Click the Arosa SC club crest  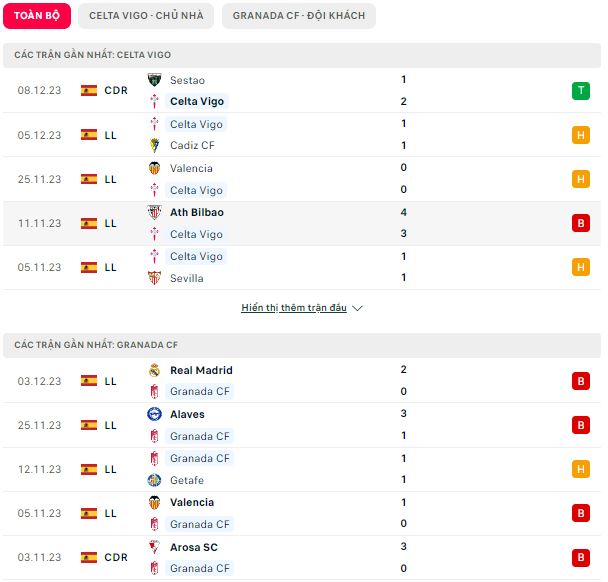(154, 547)
